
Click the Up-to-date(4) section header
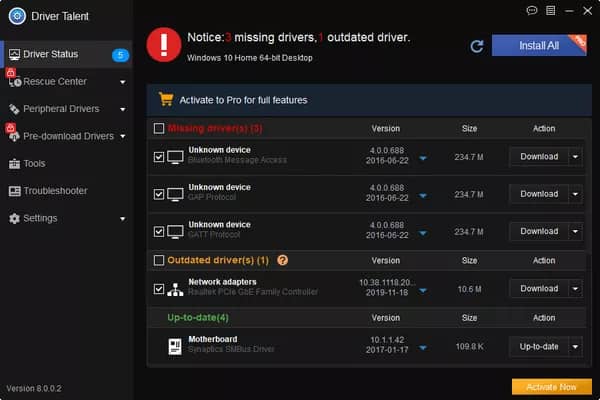click(198, 318)
